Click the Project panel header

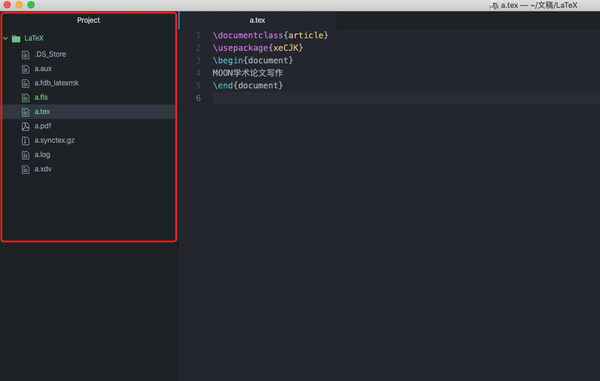(x=88, y=20)
